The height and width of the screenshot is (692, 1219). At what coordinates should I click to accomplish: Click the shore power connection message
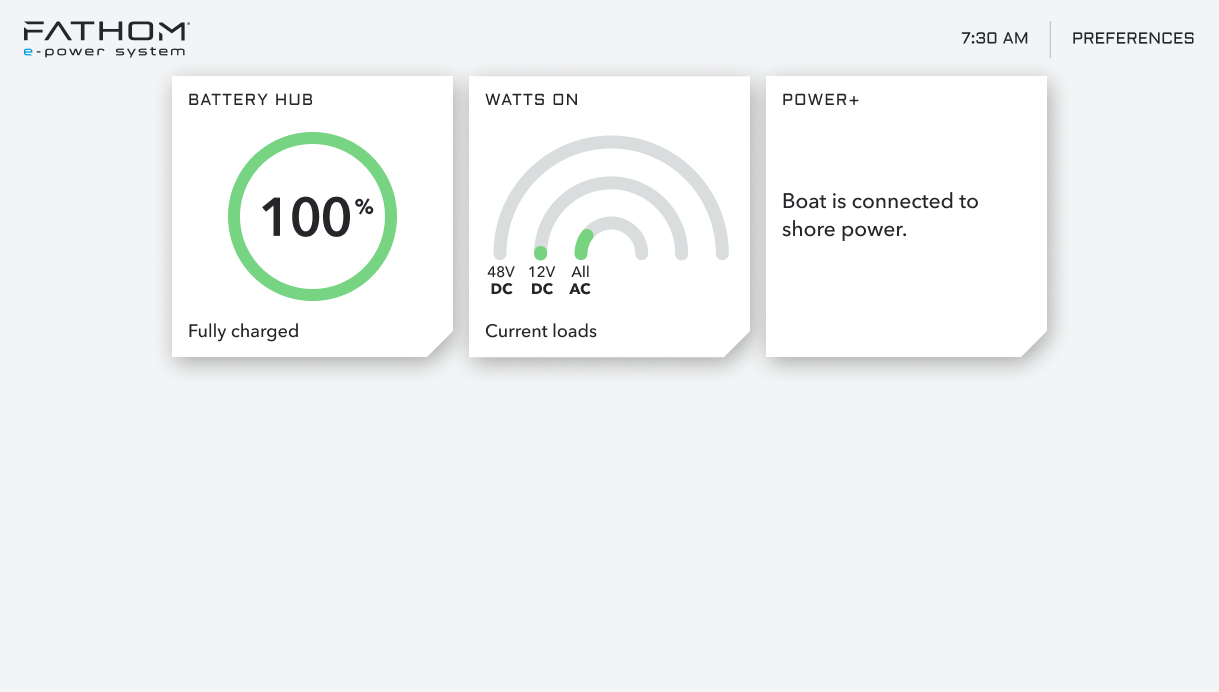880,215
